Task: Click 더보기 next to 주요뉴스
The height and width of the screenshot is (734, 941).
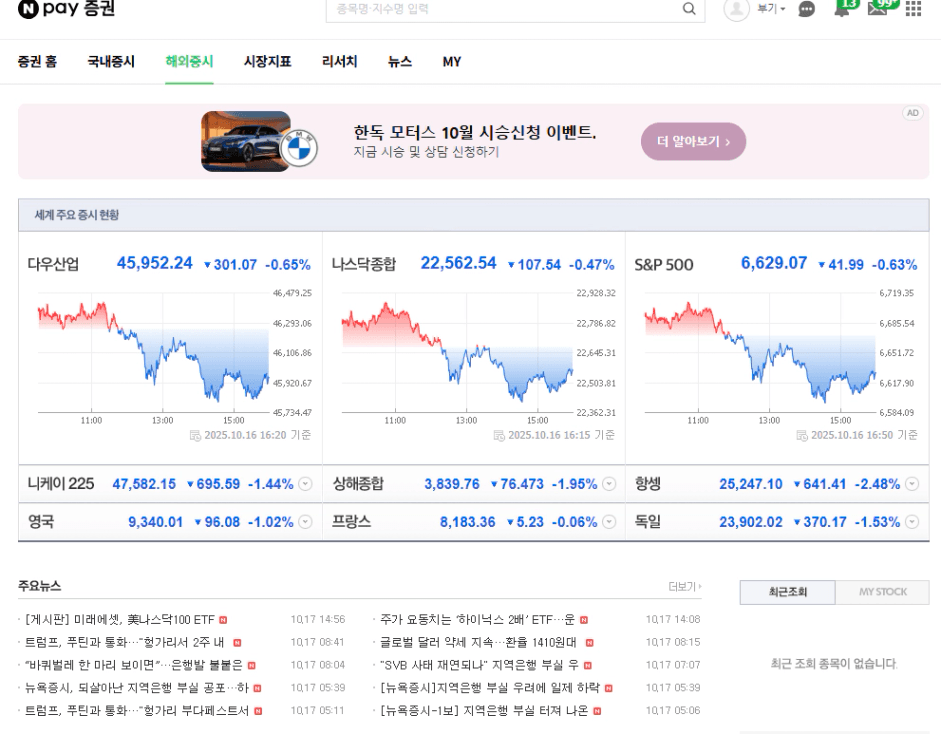Action: point(685,586)
